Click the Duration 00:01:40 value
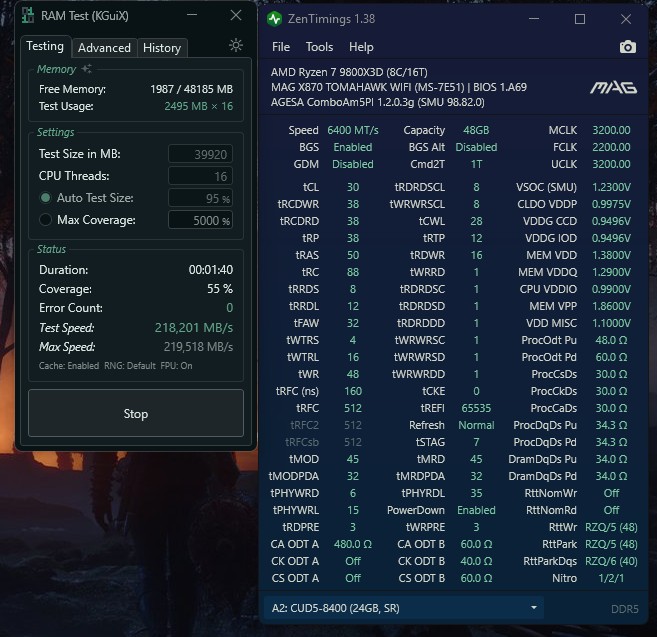This screenshot has width=657, height=637. [211, 269]
